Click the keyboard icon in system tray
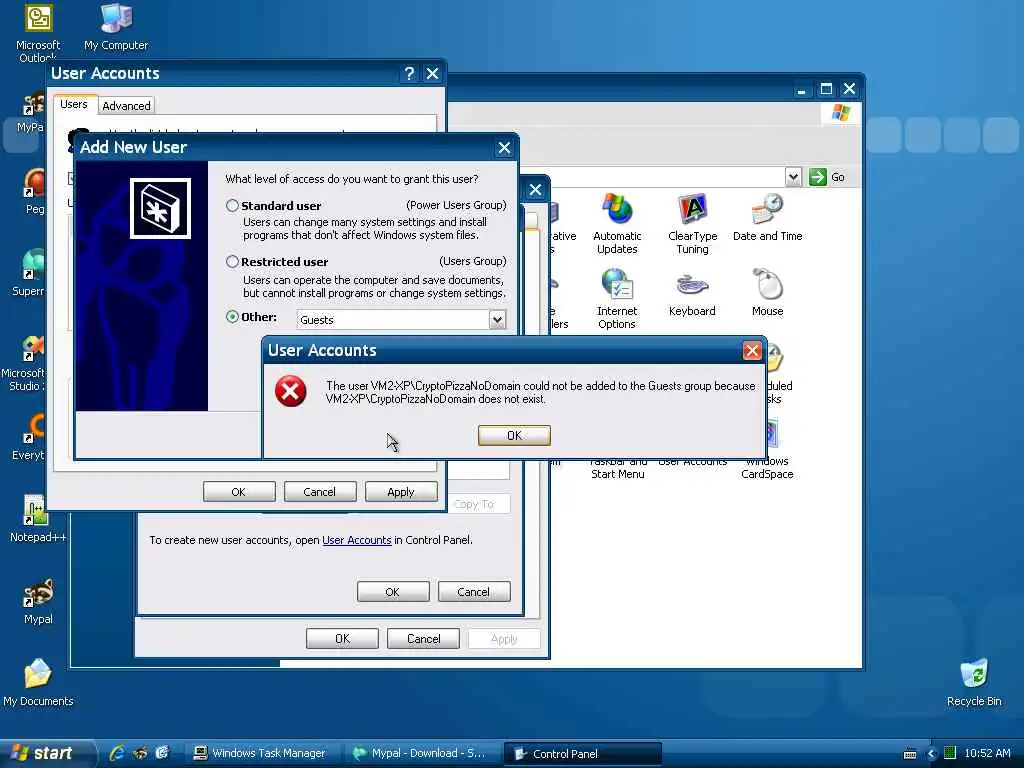The height and width of the screenshot is (768, 1024). 909,754
